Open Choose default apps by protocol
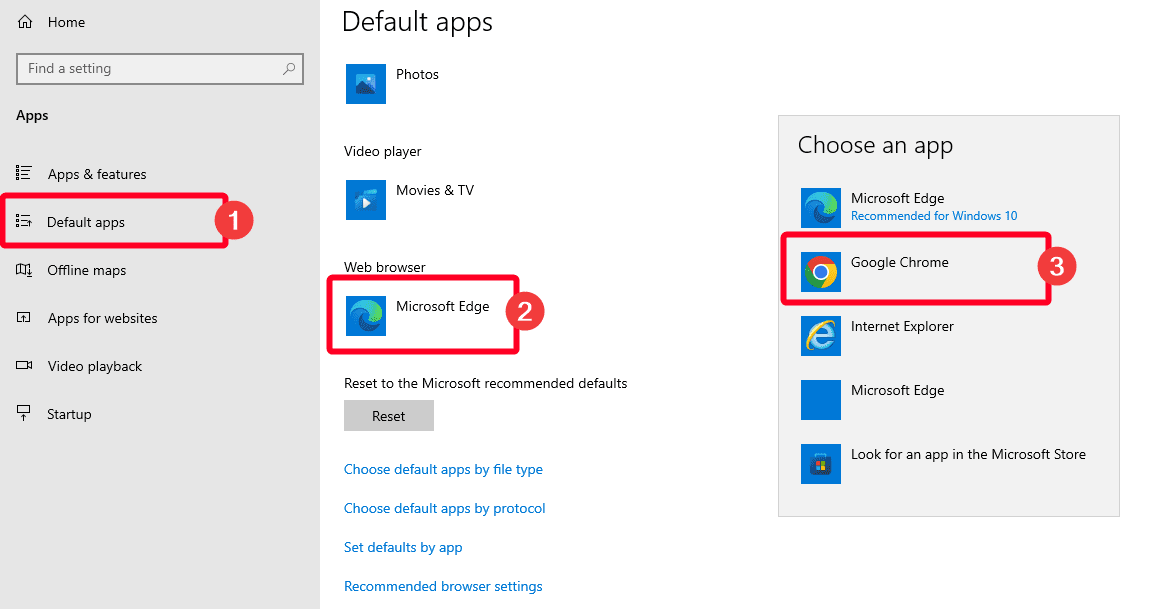Image resolution: width=1169 pixels, height=609 pixels. click(444, 508)
